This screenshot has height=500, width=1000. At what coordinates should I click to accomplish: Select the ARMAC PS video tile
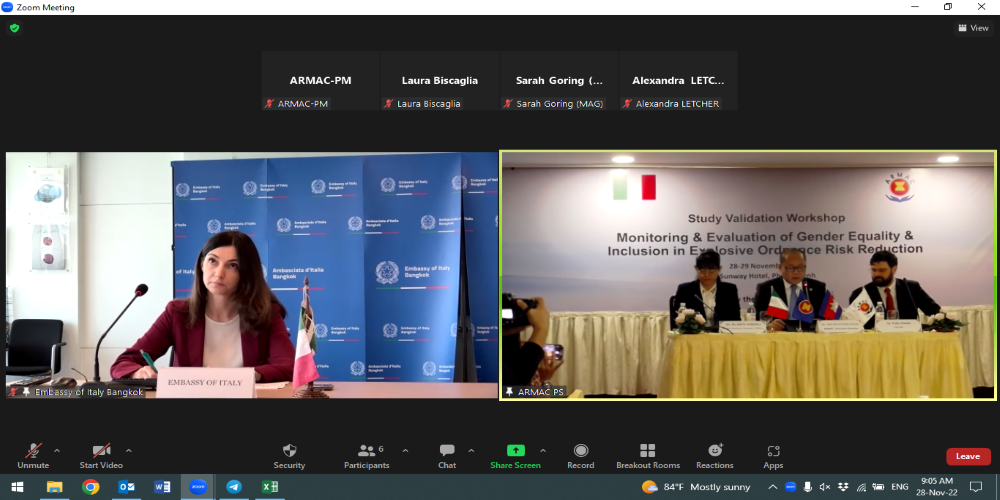(x=748, y=275)
